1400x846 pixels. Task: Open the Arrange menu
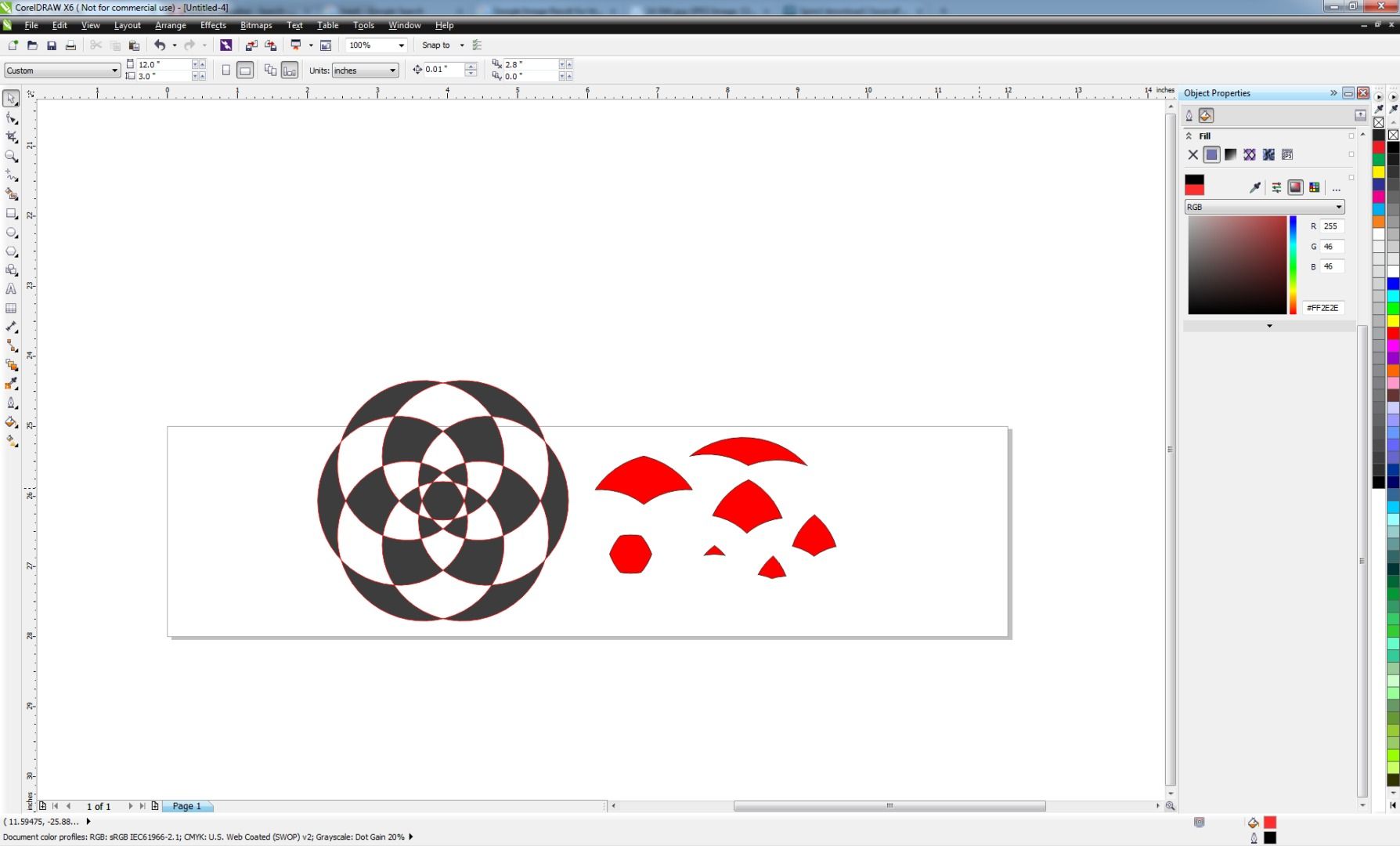(171, 25)
